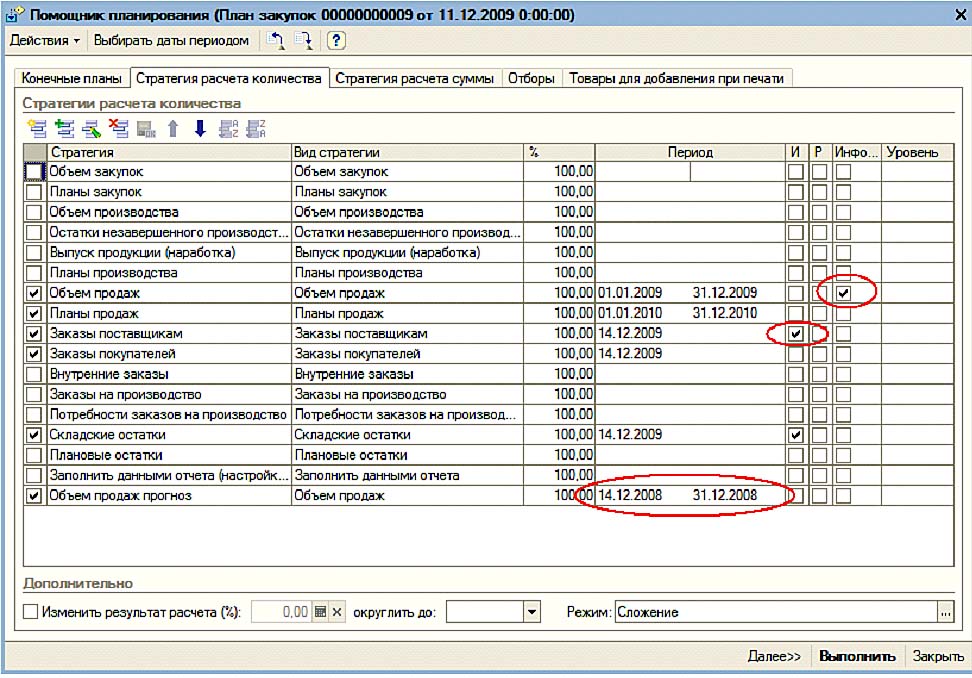This screenshot has width=972, height=678.
Task: Sort strategies descending Z-A
Action: 256,128
